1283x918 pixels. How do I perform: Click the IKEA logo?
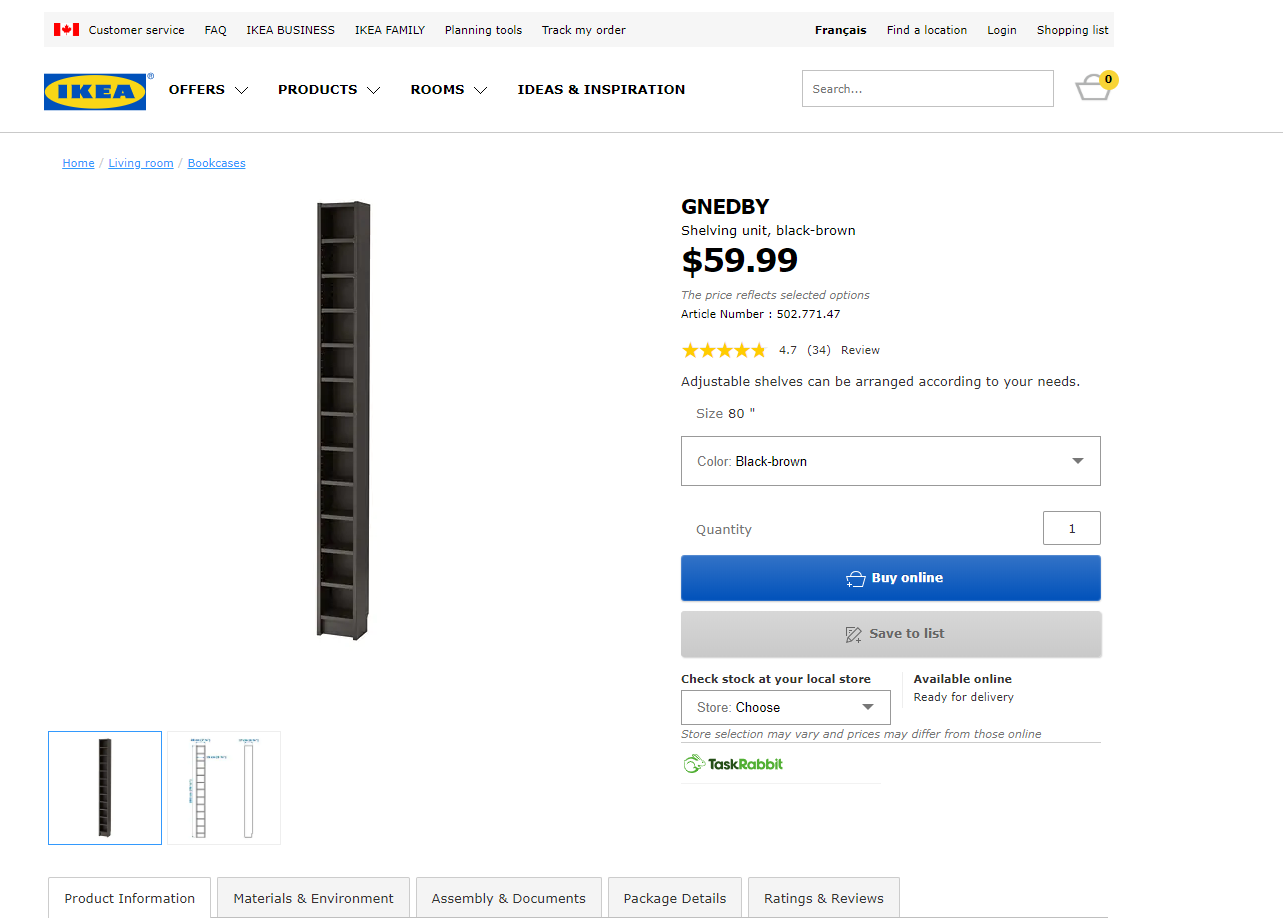(x=95, y=91)
